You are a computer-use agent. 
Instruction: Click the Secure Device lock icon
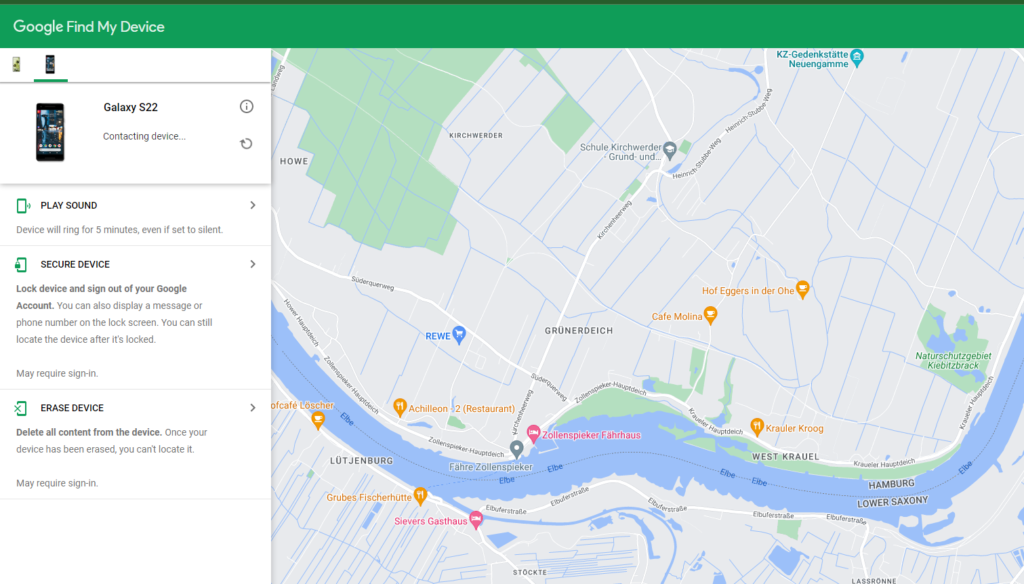click(x=21, y=265)
